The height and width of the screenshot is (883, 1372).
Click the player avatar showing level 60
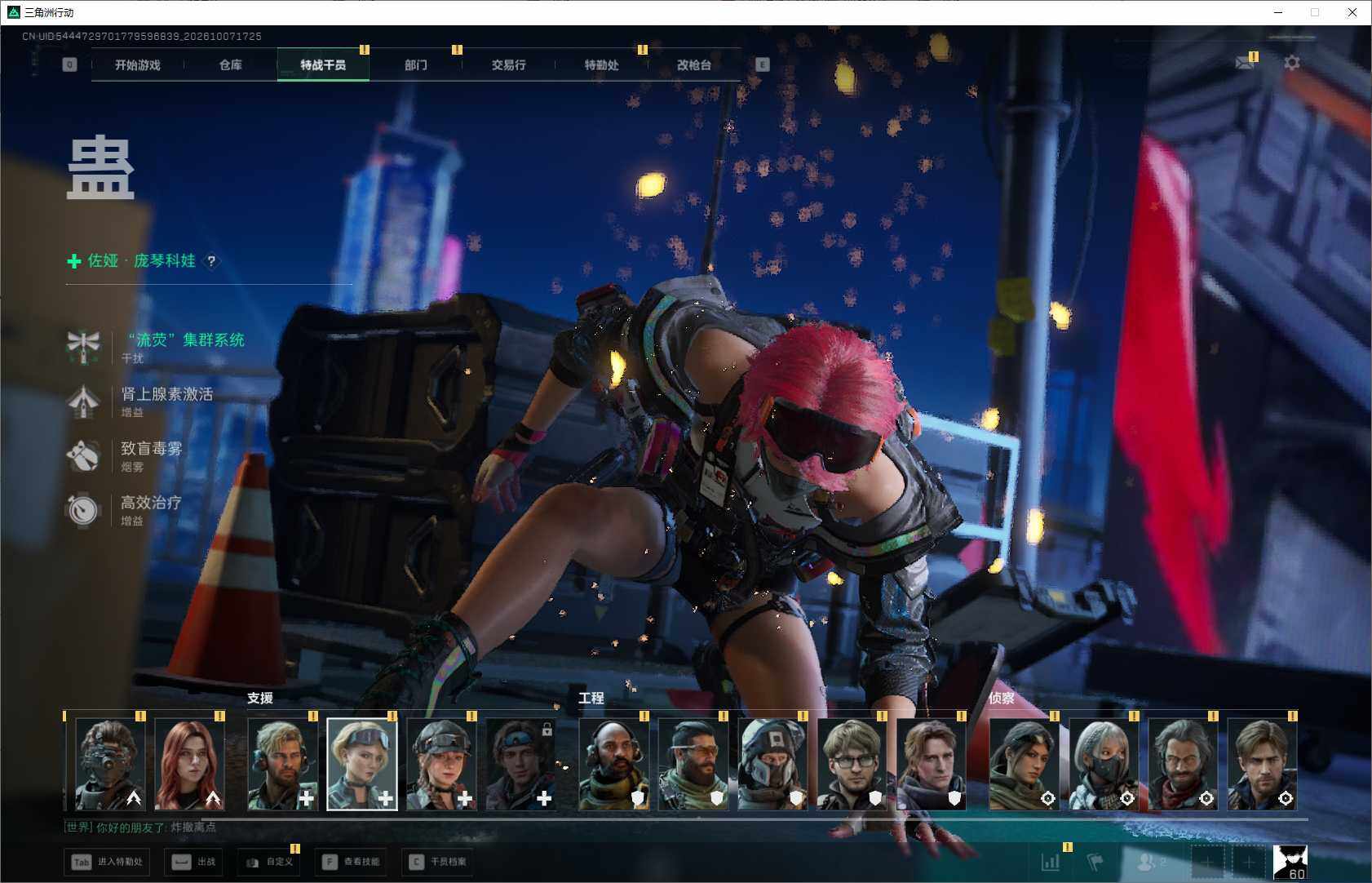coord(1290,863)
